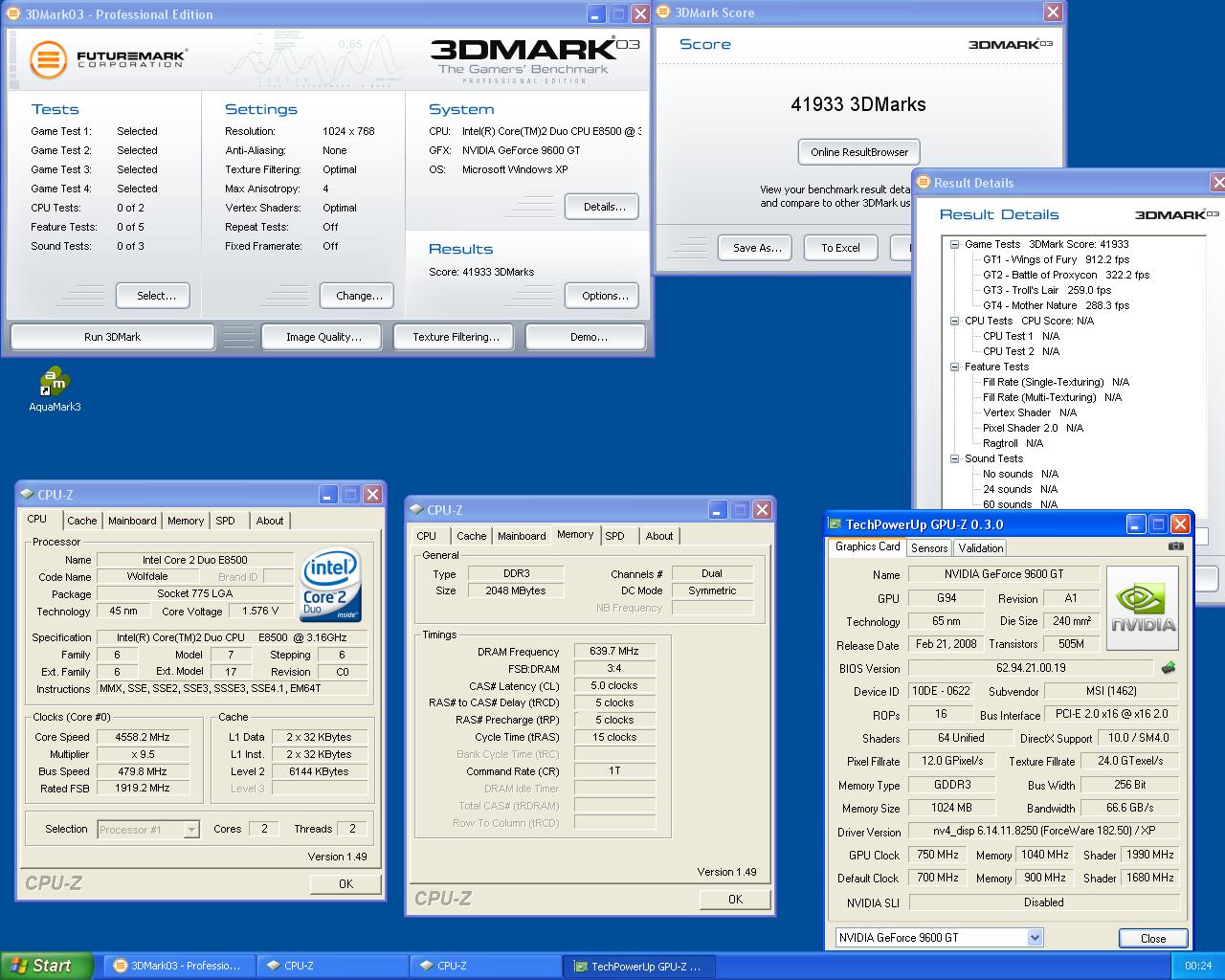Click the Change settings button
The width and height of the screenshot is (1225, 980).
tap(359, 296)
